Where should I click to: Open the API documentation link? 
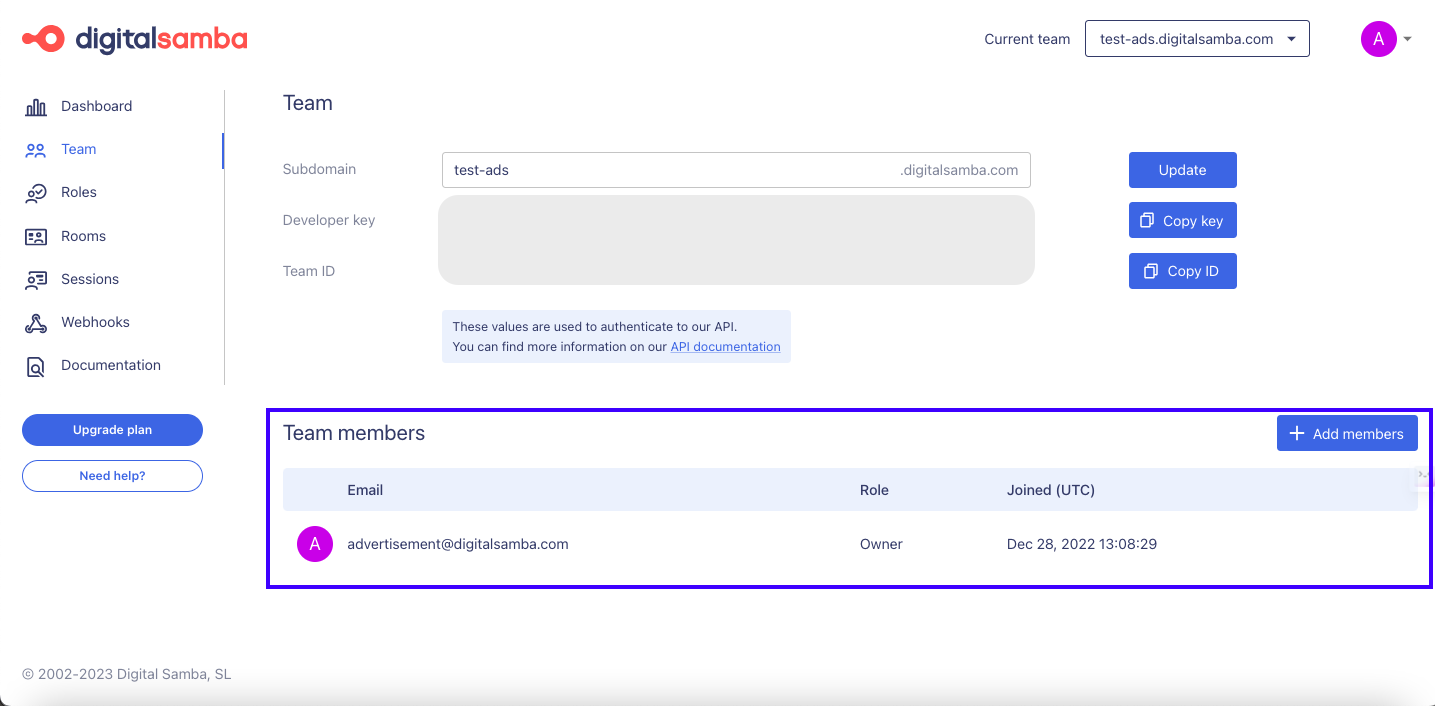pos(725,347)
